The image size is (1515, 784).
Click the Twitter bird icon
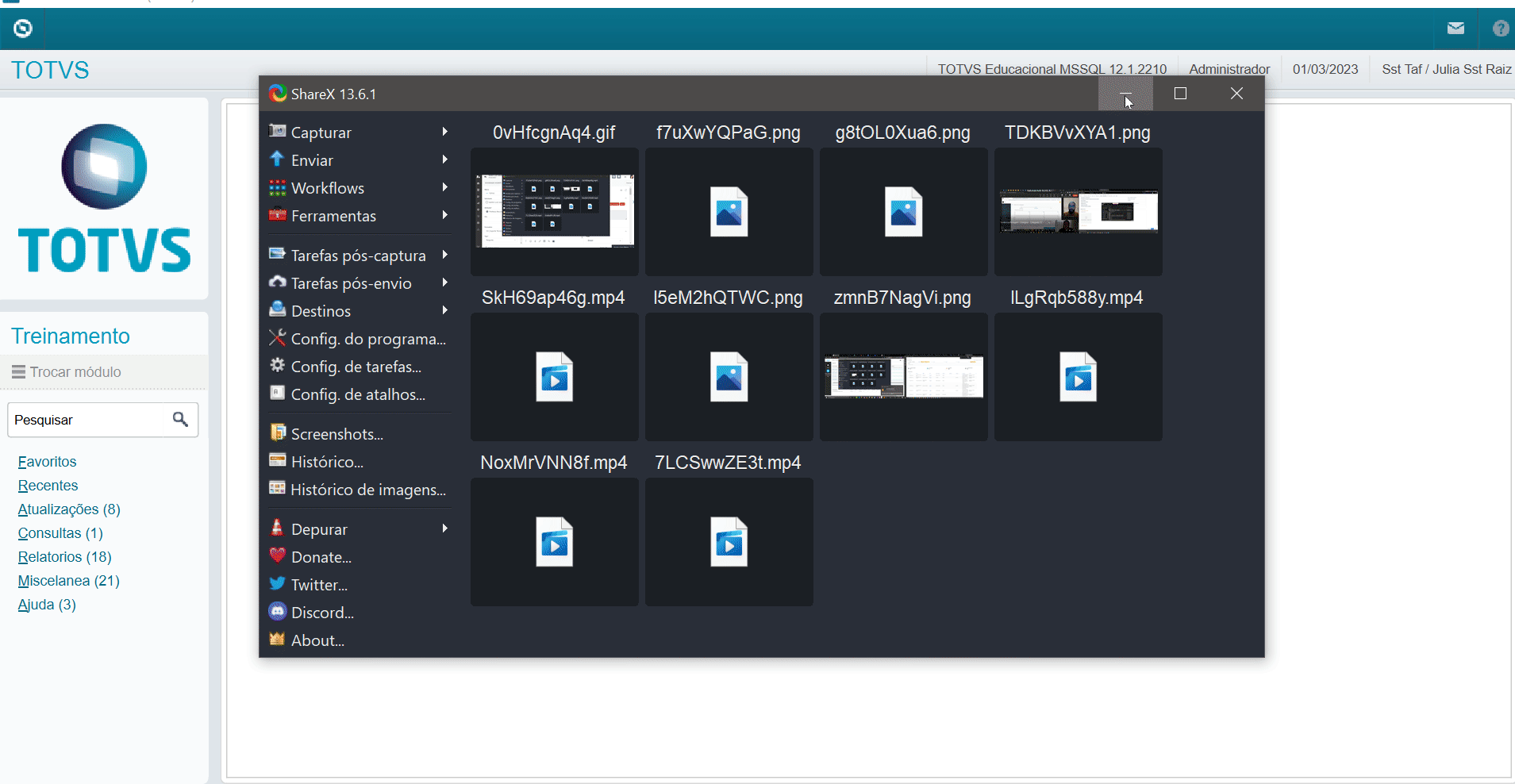[x=277, y=583]
